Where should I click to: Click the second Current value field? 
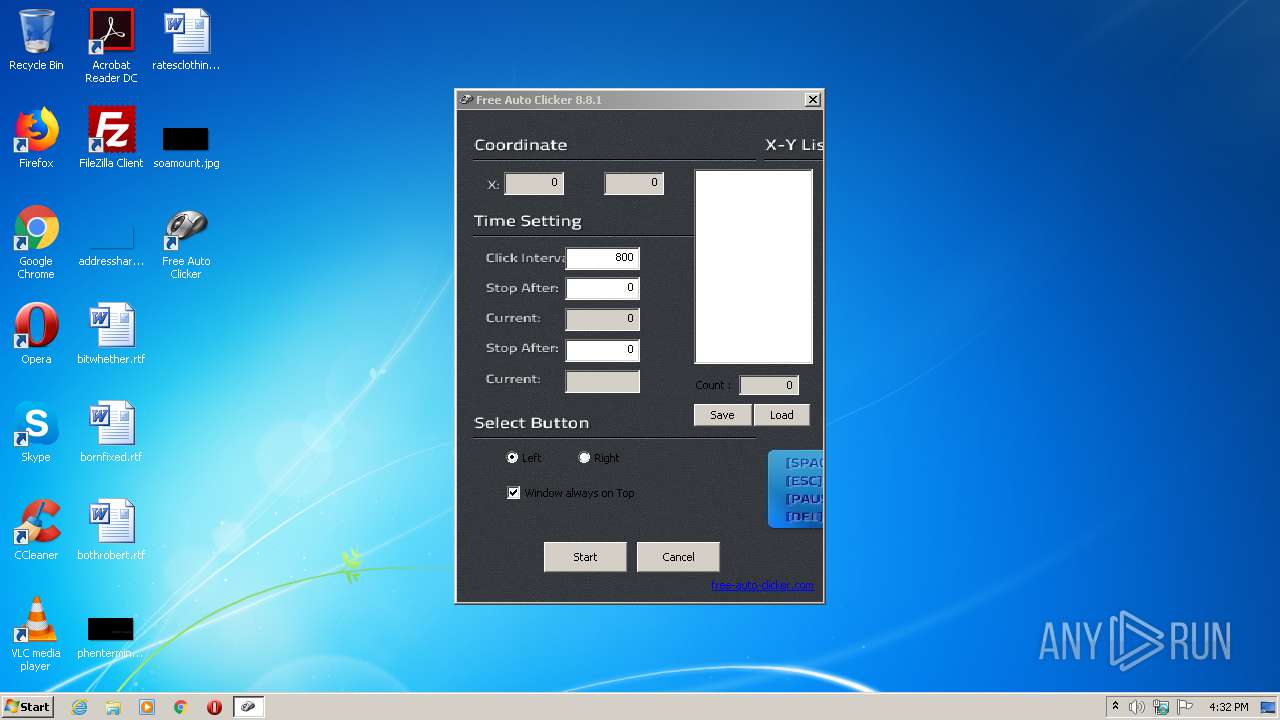click(x=602, y=381)
